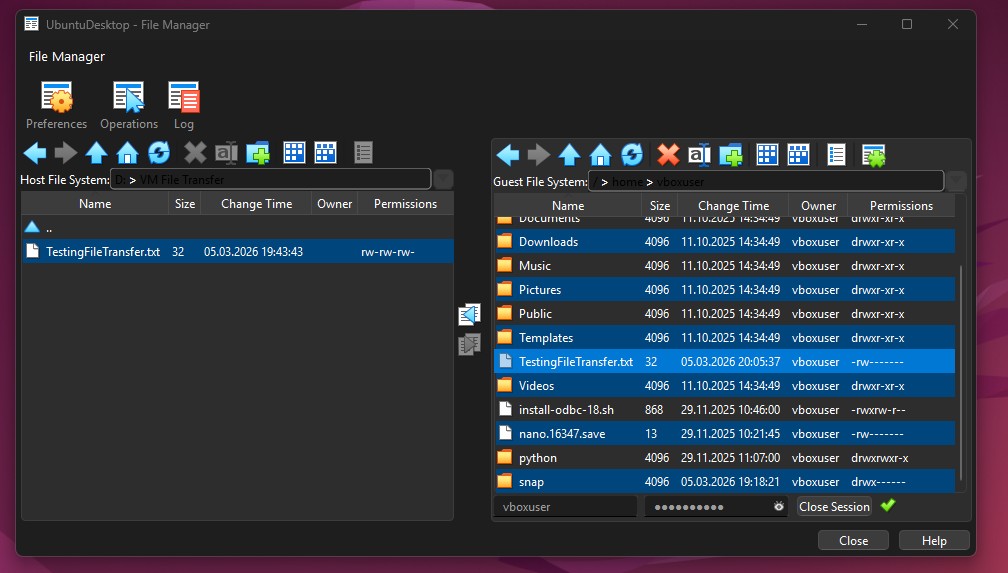Select the Downloads folder in Guest pane
The height and width of the screenshot is (573, 1008).
[724, 242]
